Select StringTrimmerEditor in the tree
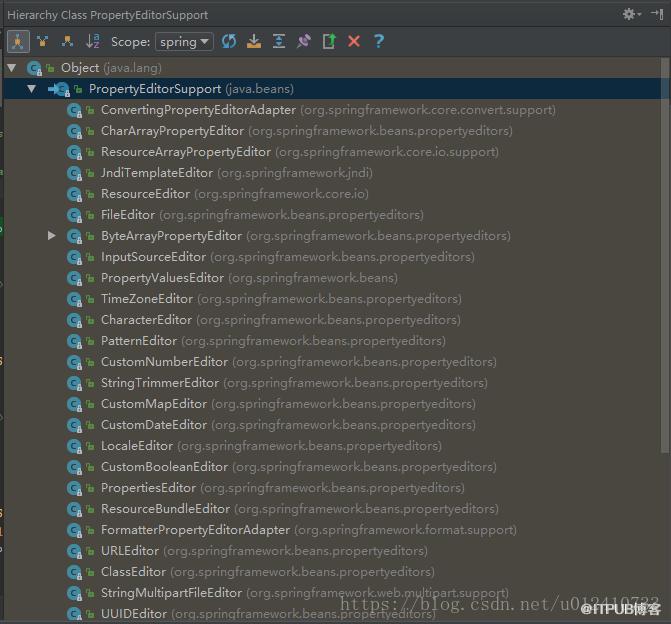This screenshot has height=624, width=671. [160, 383]
